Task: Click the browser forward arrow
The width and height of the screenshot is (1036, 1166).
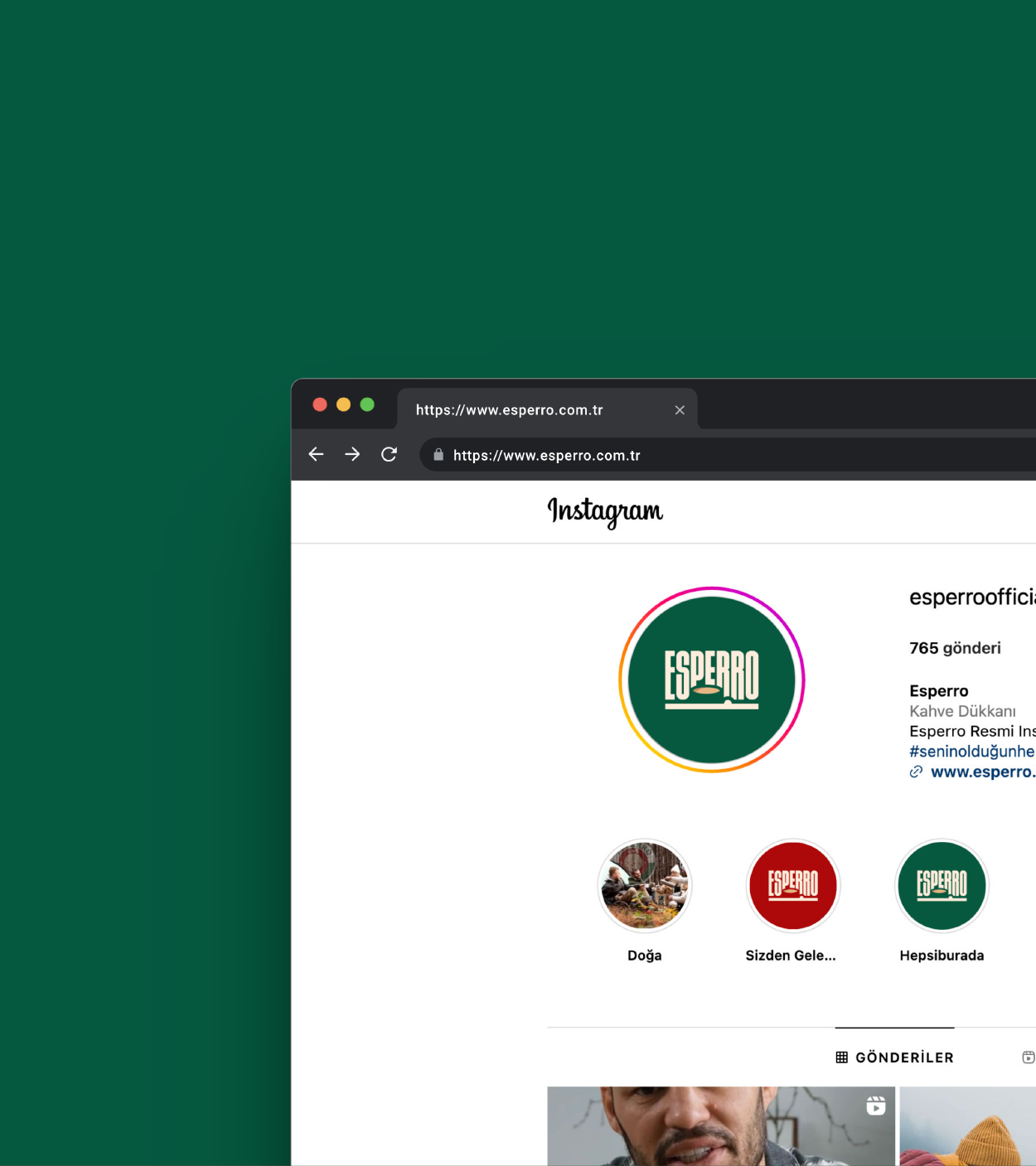Action: click(352, 454)
